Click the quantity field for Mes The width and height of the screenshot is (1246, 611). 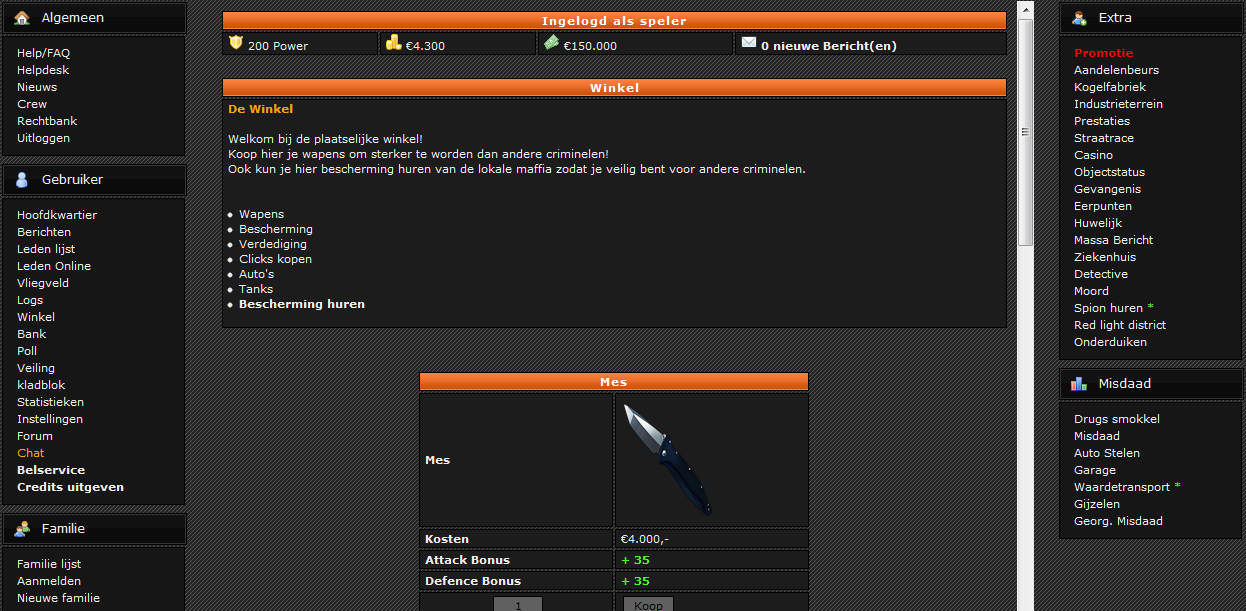(x=518, y=604)
